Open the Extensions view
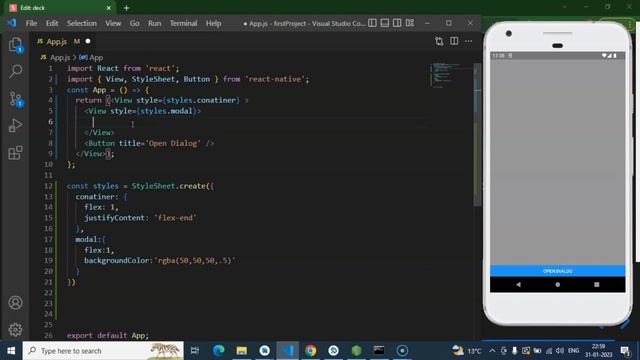Screen dimensions: 640x360 tap(16, 153)
